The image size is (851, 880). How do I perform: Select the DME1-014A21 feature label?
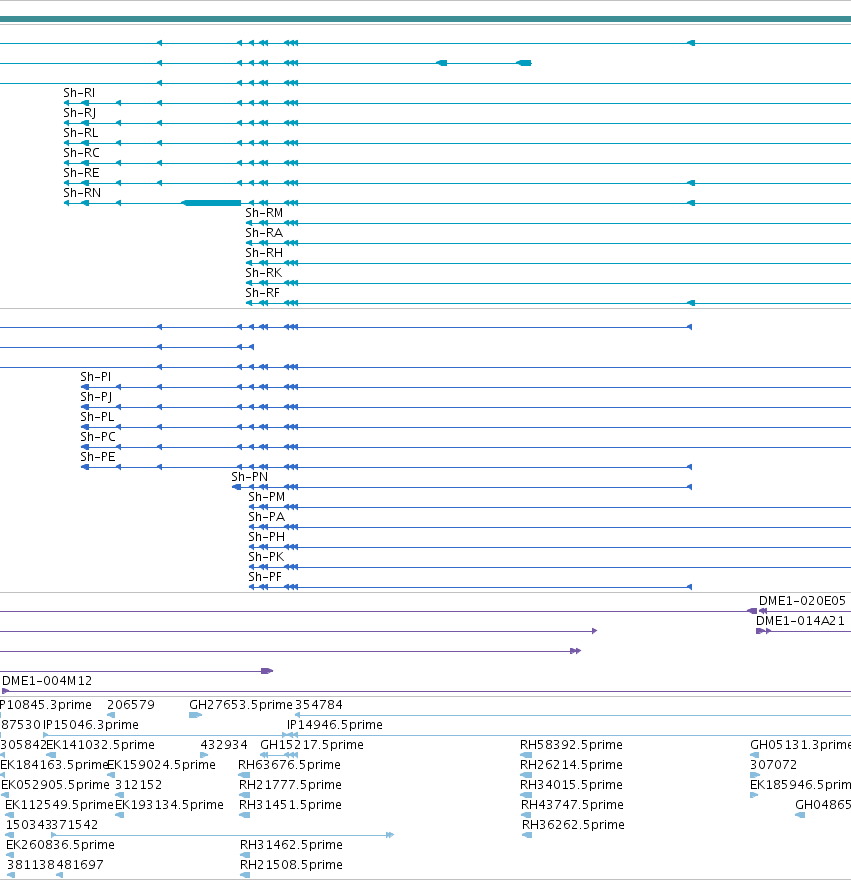tap(800, 621)
